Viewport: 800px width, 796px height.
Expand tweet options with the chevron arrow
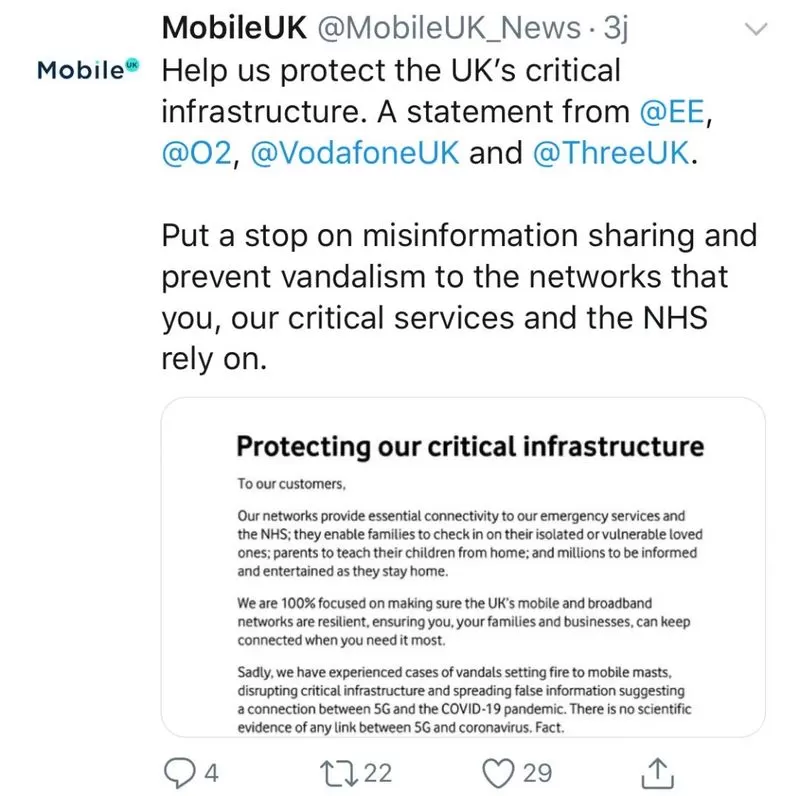click(756, 28)
